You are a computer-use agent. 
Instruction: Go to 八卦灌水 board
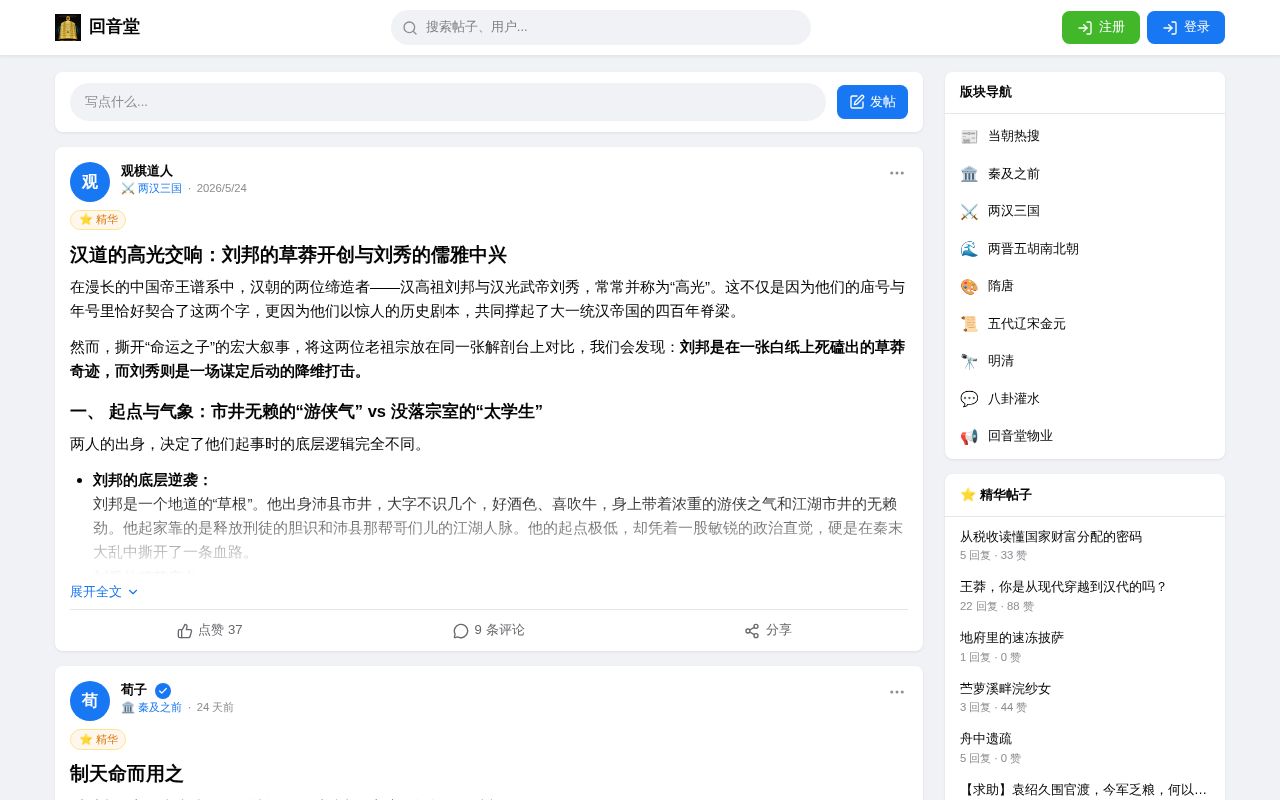point(1085,399)
